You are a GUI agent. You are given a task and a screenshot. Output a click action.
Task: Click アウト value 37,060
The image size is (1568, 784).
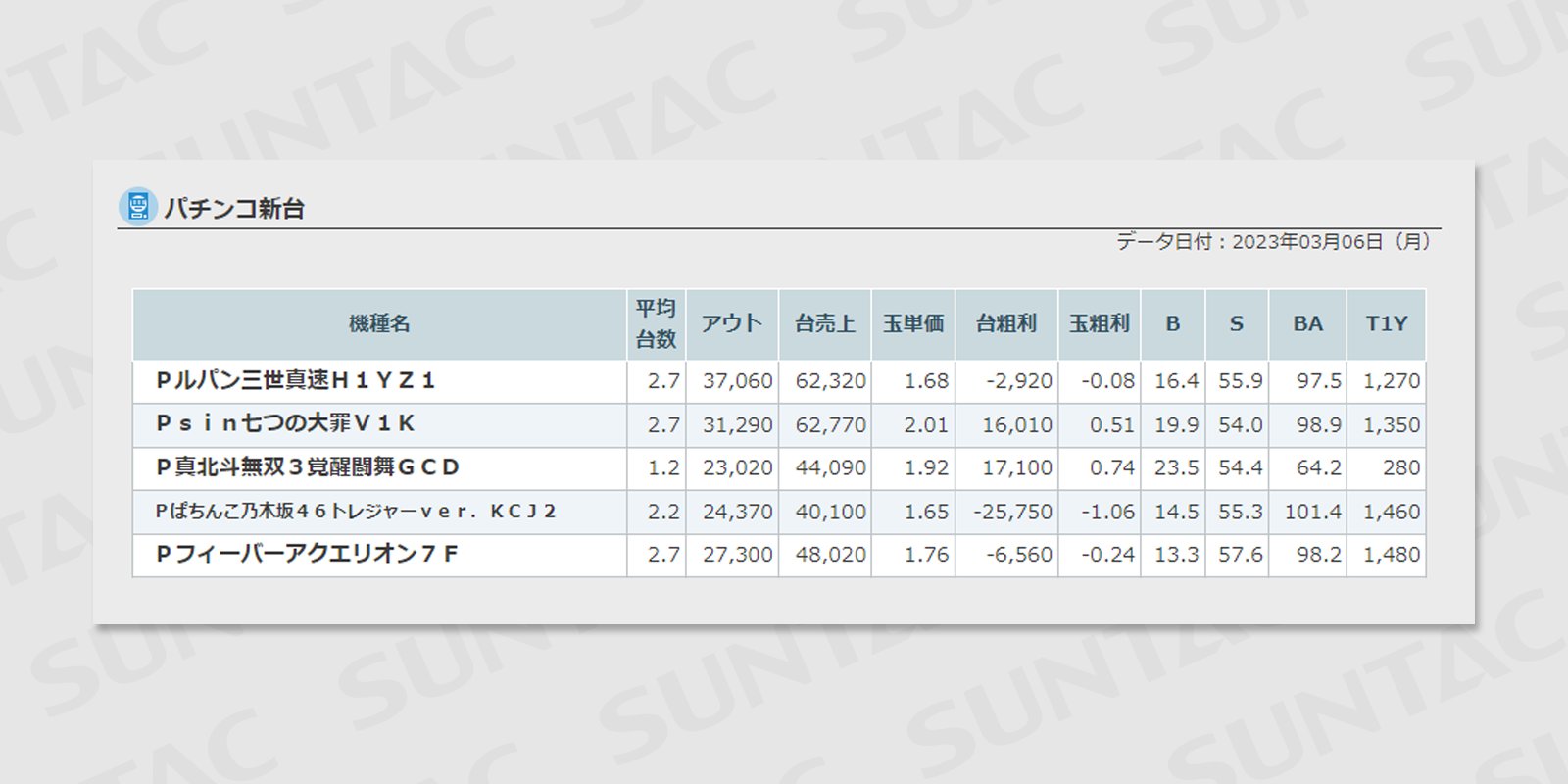coord(738,381)
